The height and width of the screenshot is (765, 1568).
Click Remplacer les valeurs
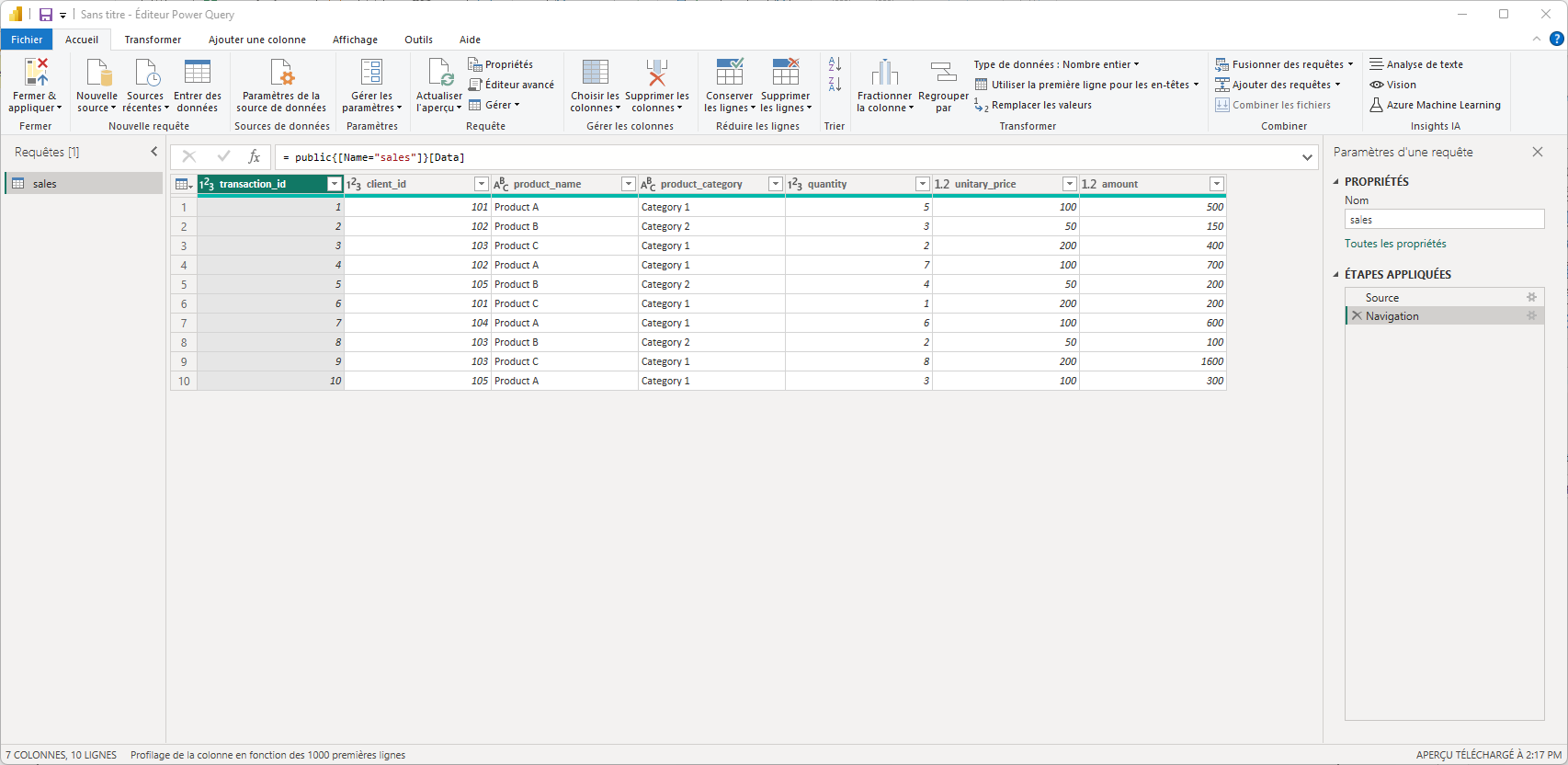(x=1033, y=105)
